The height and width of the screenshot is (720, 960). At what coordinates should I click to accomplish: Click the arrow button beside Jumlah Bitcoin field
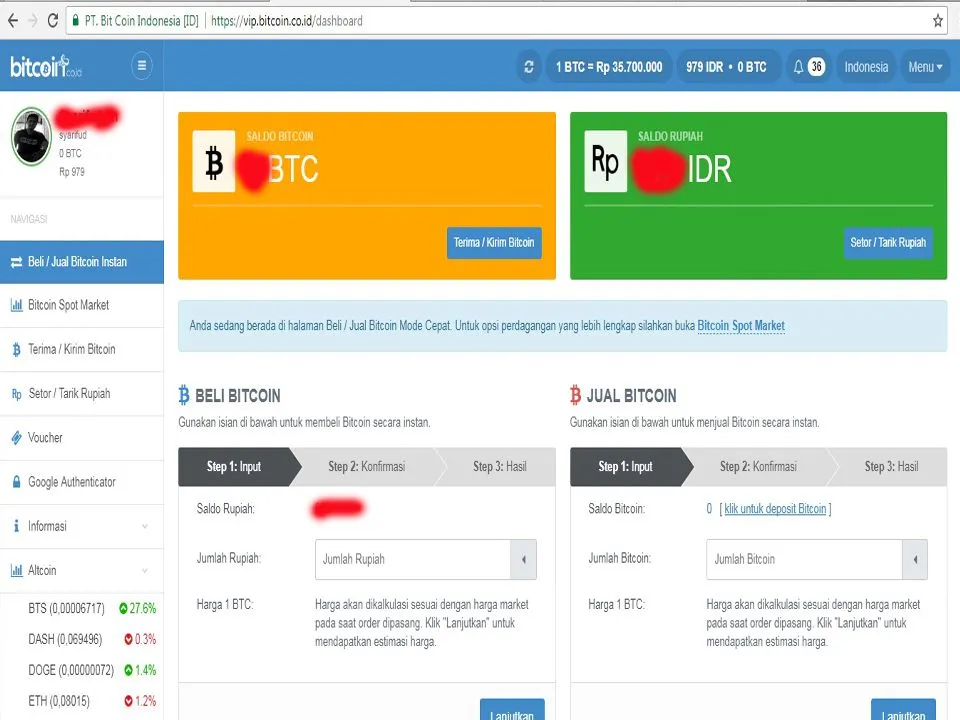(915, 560)
